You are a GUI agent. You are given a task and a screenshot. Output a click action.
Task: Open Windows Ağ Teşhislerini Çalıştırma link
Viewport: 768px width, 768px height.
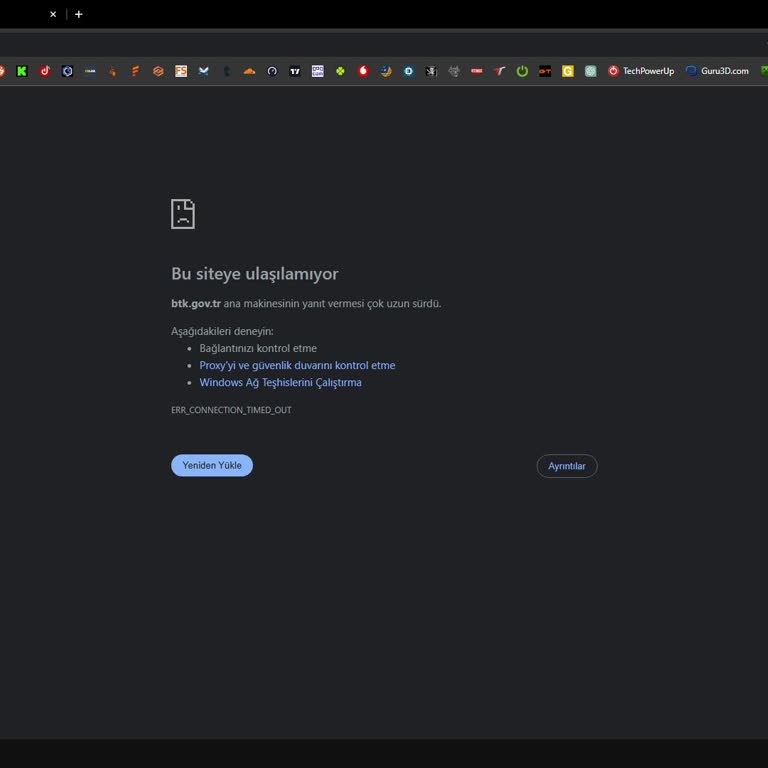click(x=280, y=383)
